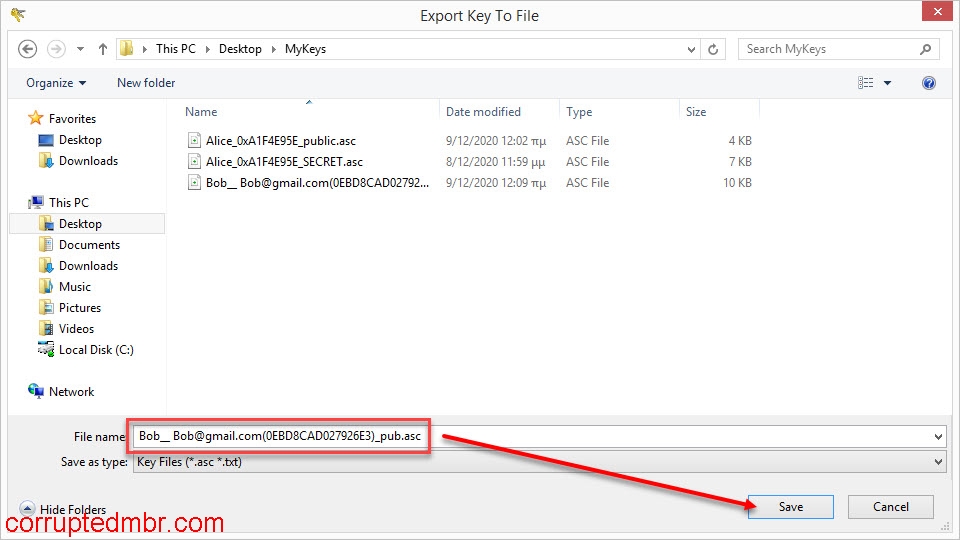Click the 9/12/2020 12:09 date cell
Image resolution: width=960 pixels, height=540 pixels.
pos(496,182)
